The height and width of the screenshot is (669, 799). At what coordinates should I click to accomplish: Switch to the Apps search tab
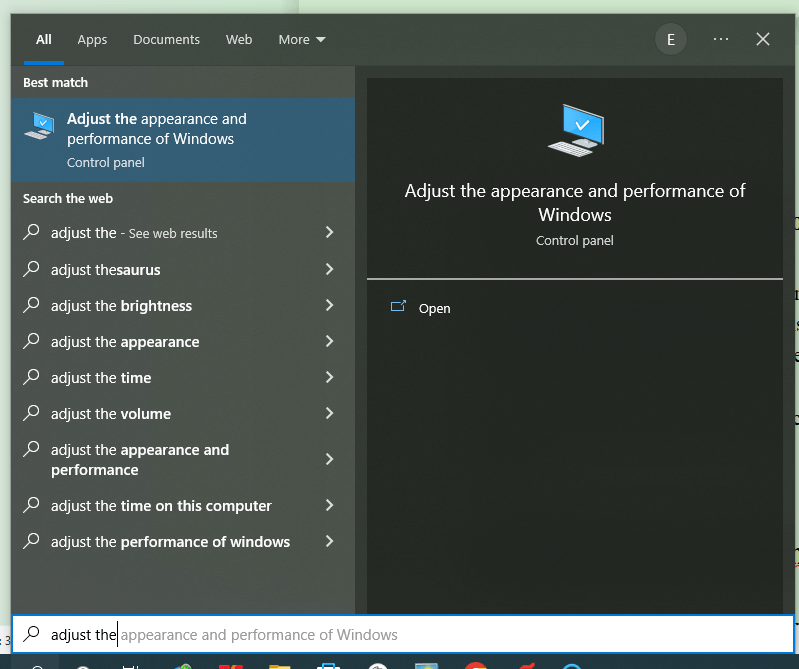[92, 40]
